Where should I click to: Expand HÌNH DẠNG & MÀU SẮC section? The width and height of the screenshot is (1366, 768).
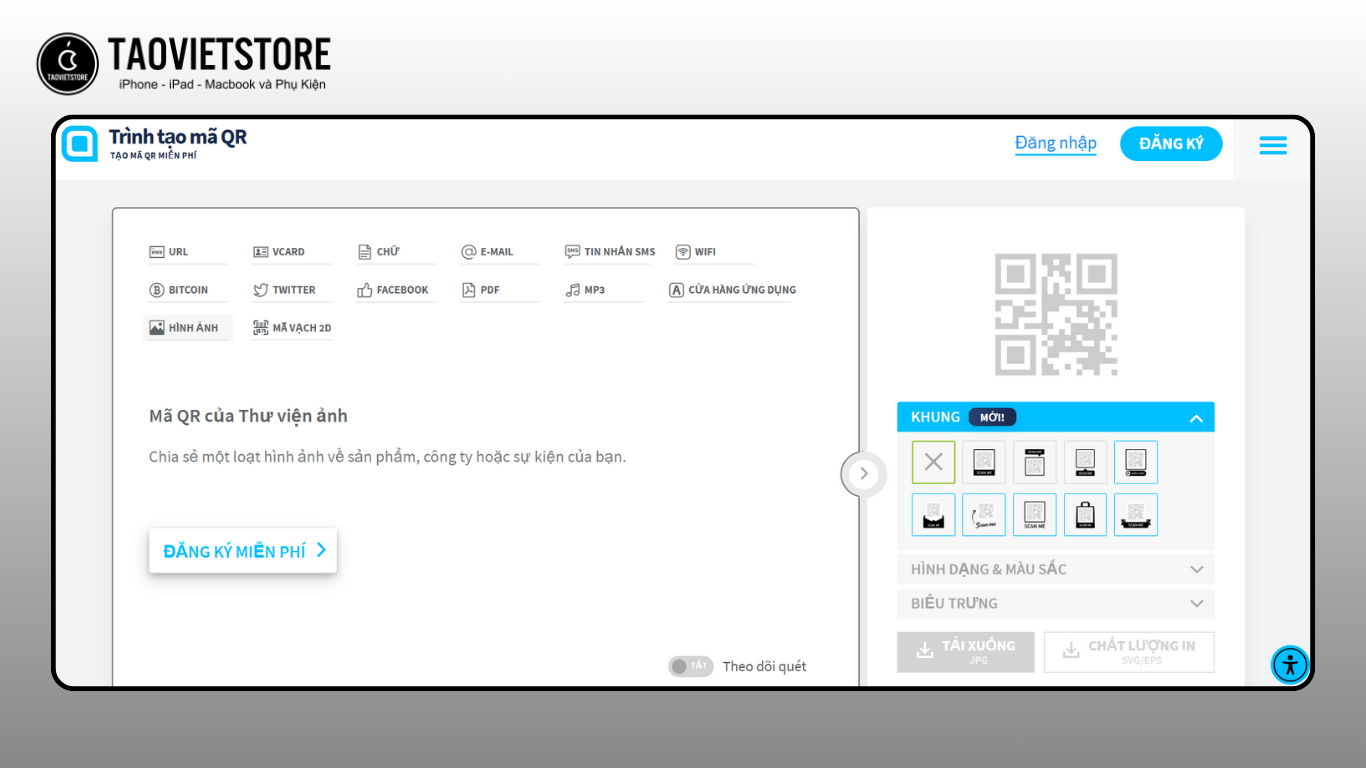[1055, 569]
